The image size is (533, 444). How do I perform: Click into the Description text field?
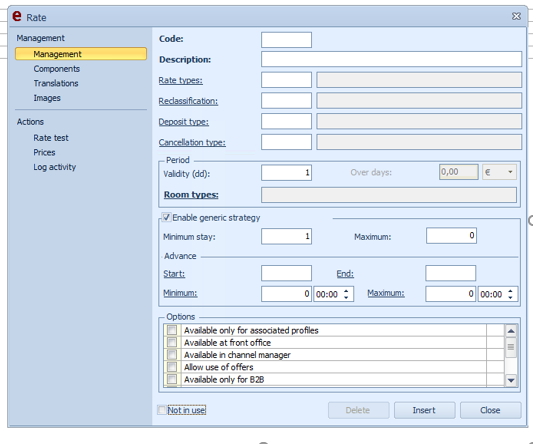[x=391, y=59]
